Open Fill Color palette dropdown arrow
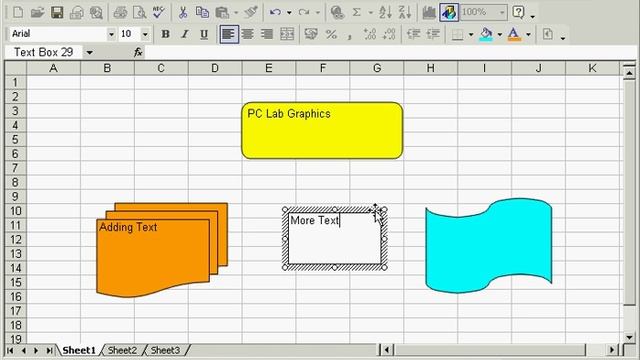Image resolution: width=640 pixels, height=360 pixels. 500,34
